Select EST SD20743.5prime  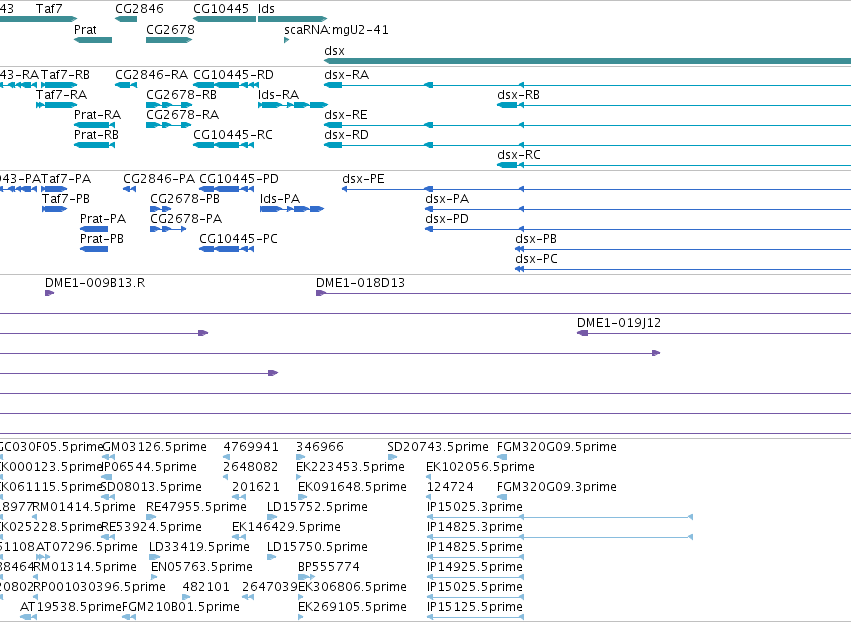click(438, 447)
